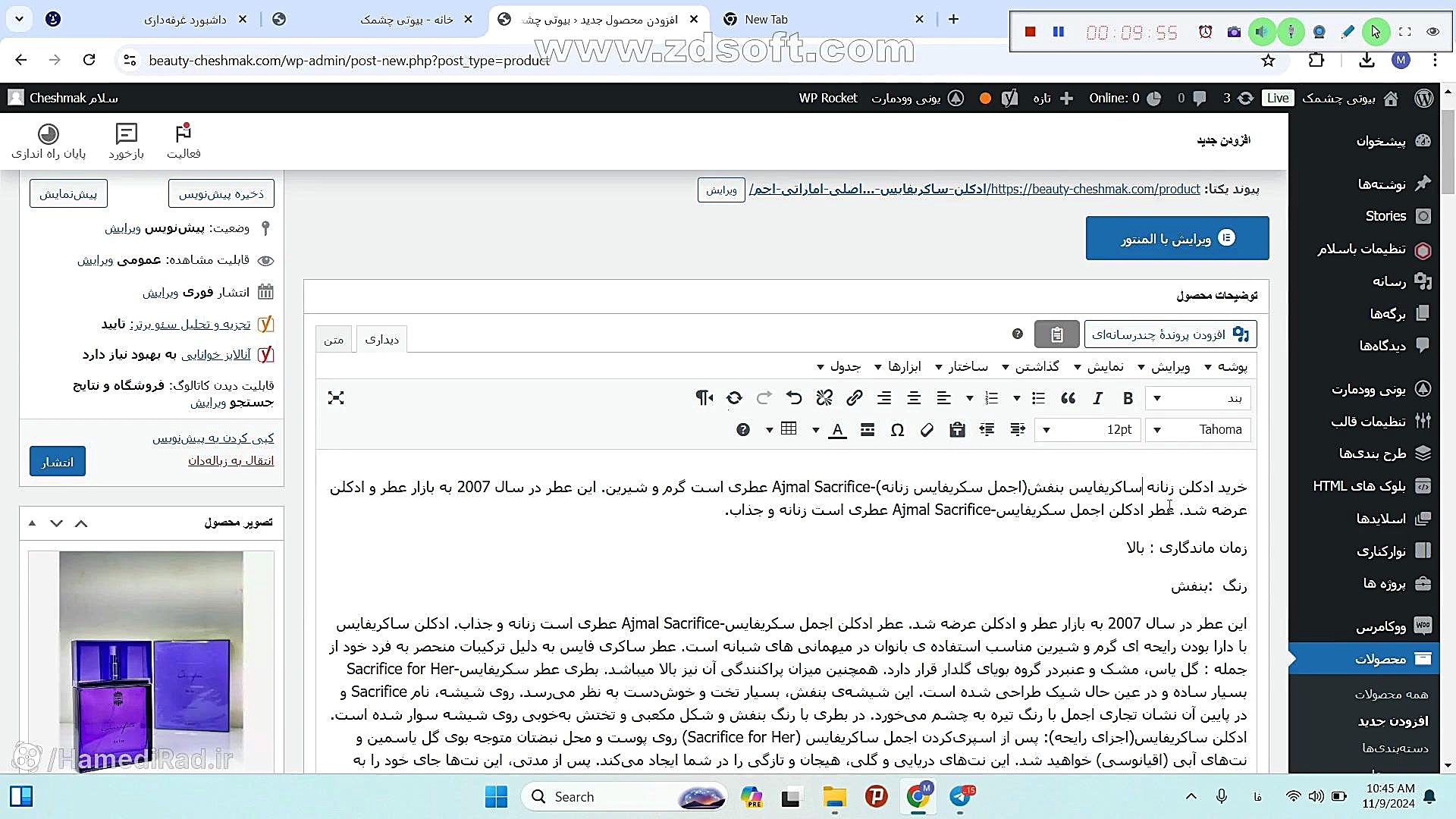The height and width of the screenshot is (819, 1456).
Task: Open the ابزارها tools menu
Action: tap(897, 367)
